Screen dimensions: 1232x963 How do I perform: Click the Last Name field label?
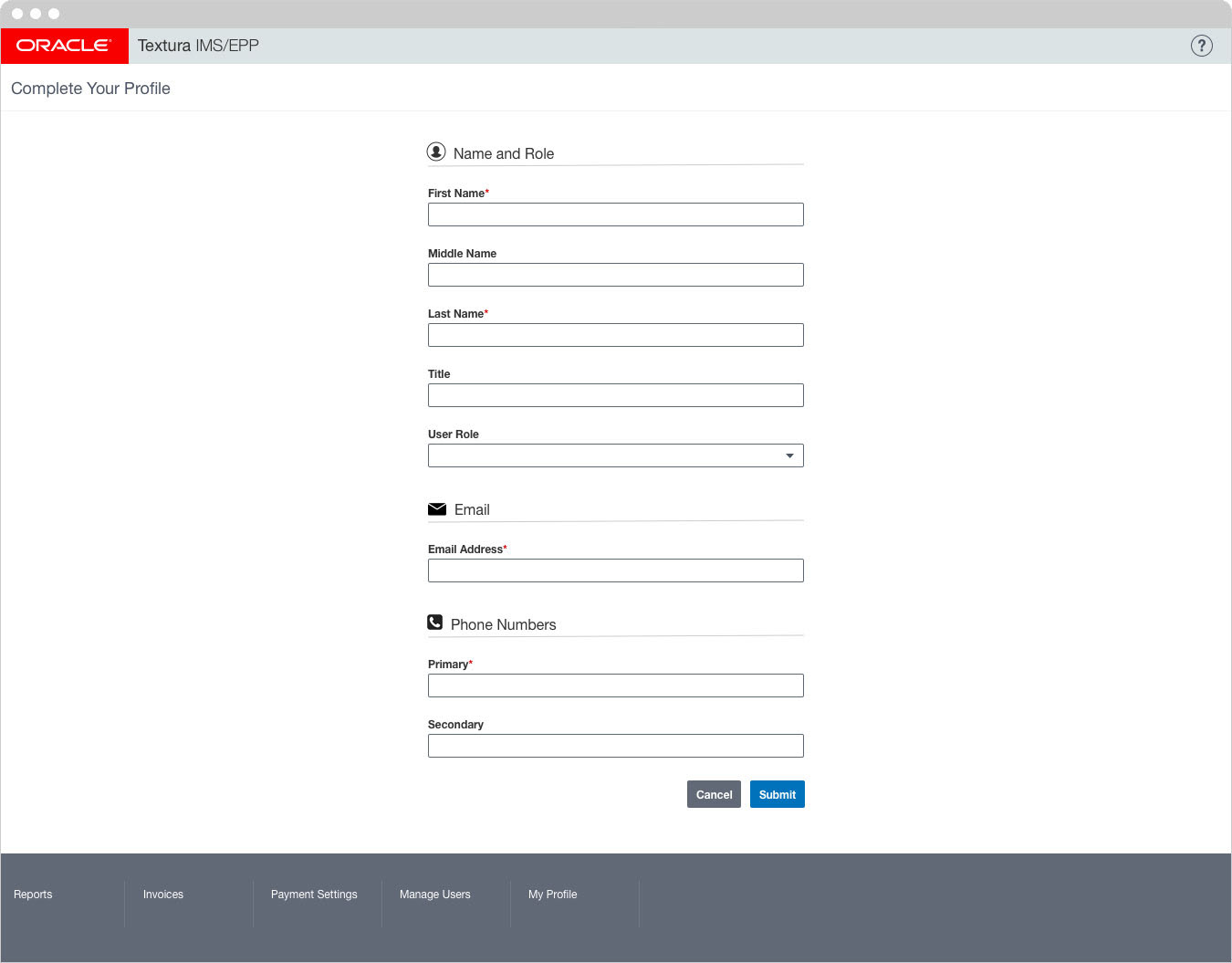(x=458, y=314)
